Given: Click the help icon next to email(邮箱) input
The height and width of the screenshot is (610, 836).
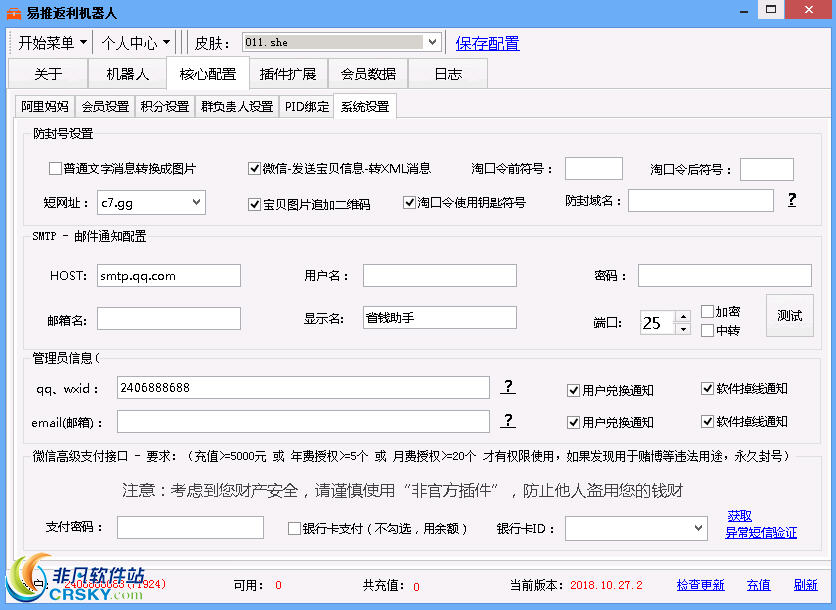Looking at the screenshot, I should [507, 421].
